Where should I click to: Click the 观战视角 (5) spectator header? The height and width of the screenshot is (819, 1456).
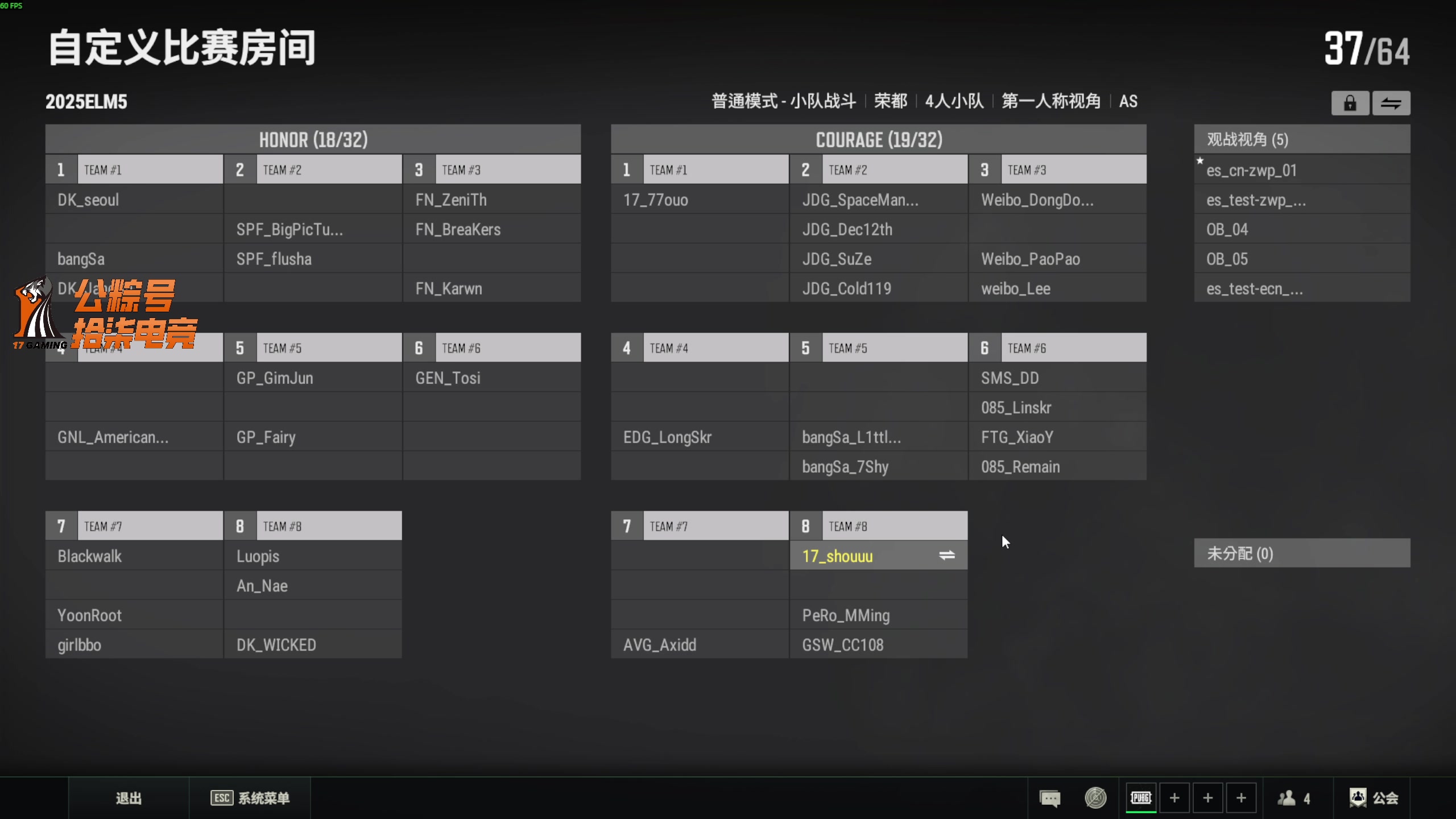pyautogui.click(x=1302, y=139)
